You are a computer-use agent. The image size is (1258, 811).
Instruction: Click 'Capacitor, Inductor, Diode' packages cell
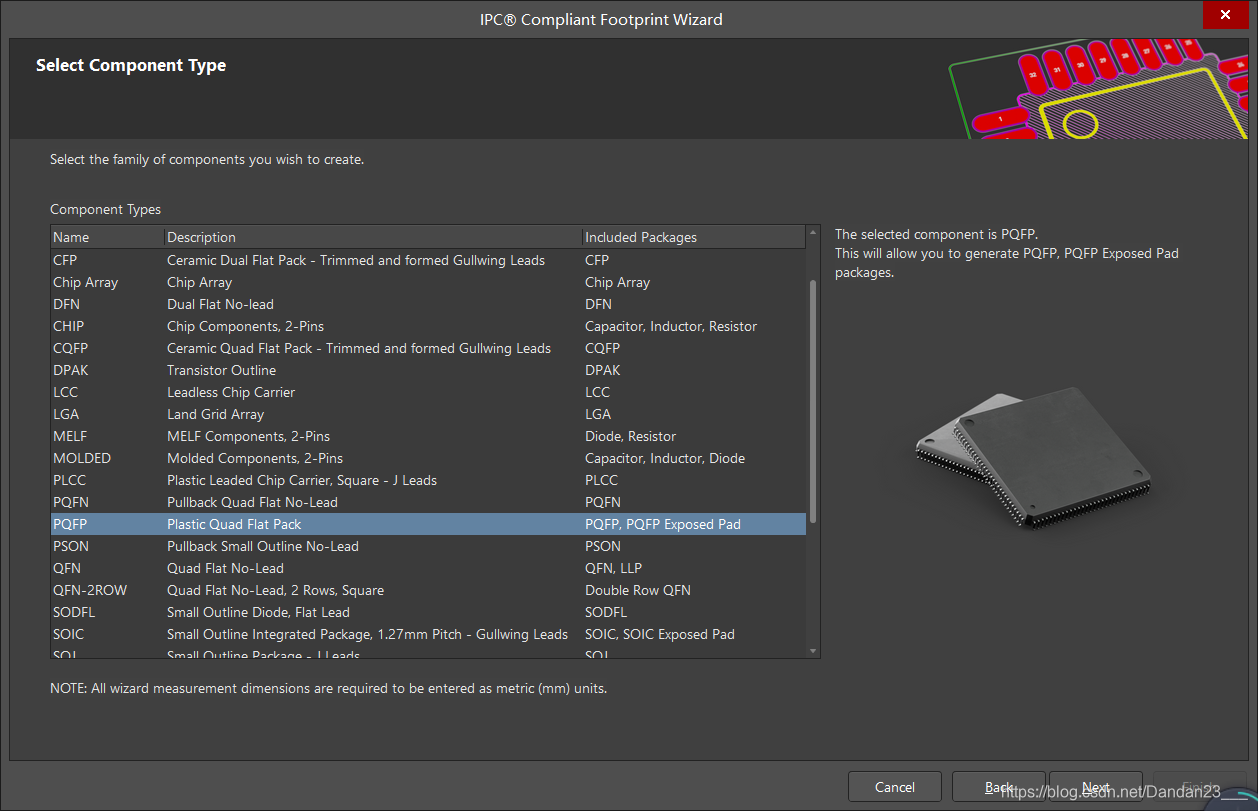pos(665,458)
